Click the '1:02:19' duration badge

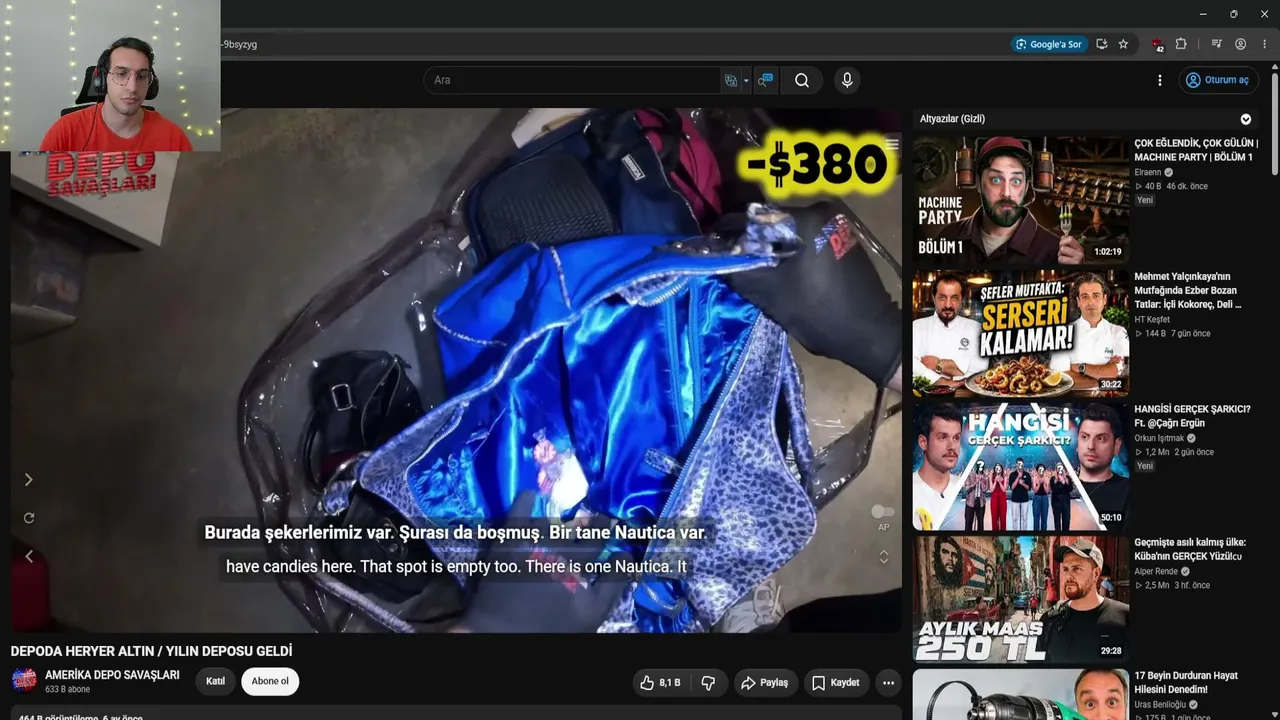tap(1108, 252)
